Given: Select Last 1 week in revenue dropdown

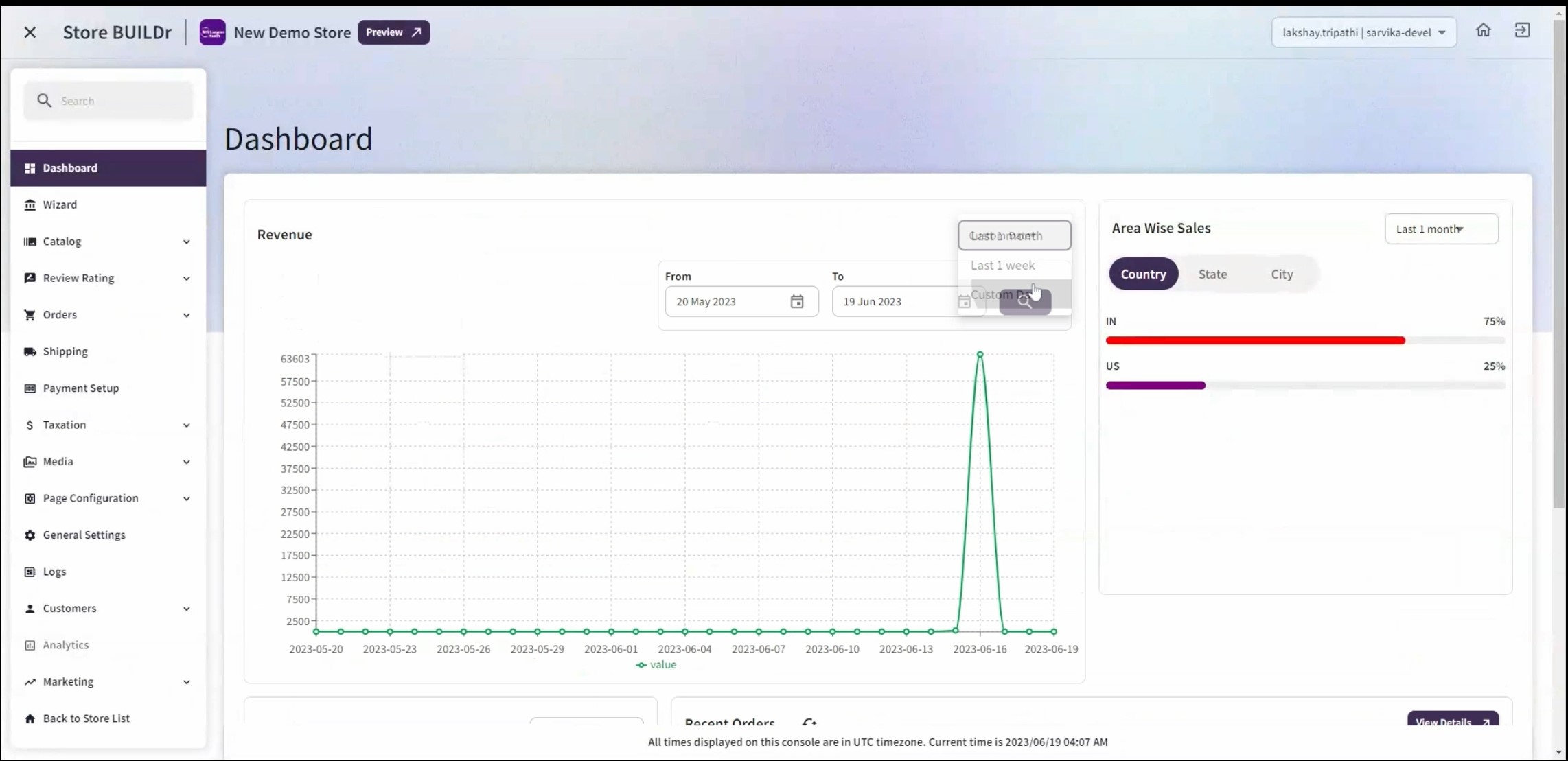Looking at the screenshot, I should [1003, 265].
